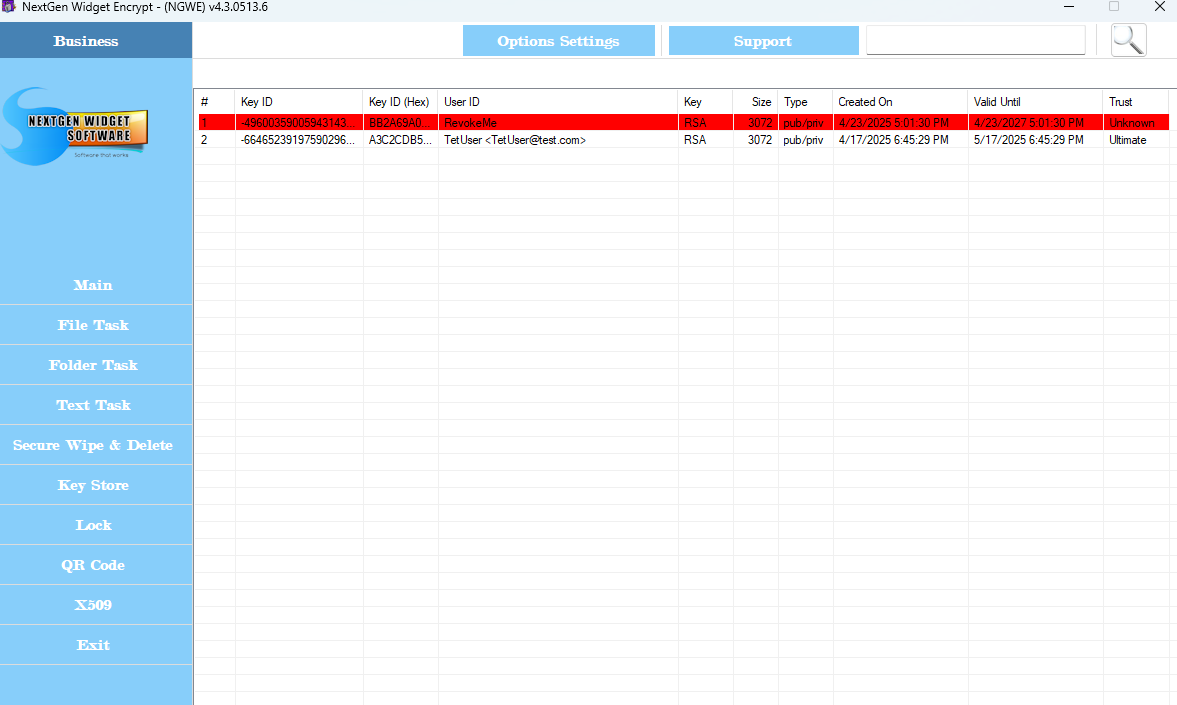Select TetUser <TetUser@test.com> row

[x=683, y=140]
